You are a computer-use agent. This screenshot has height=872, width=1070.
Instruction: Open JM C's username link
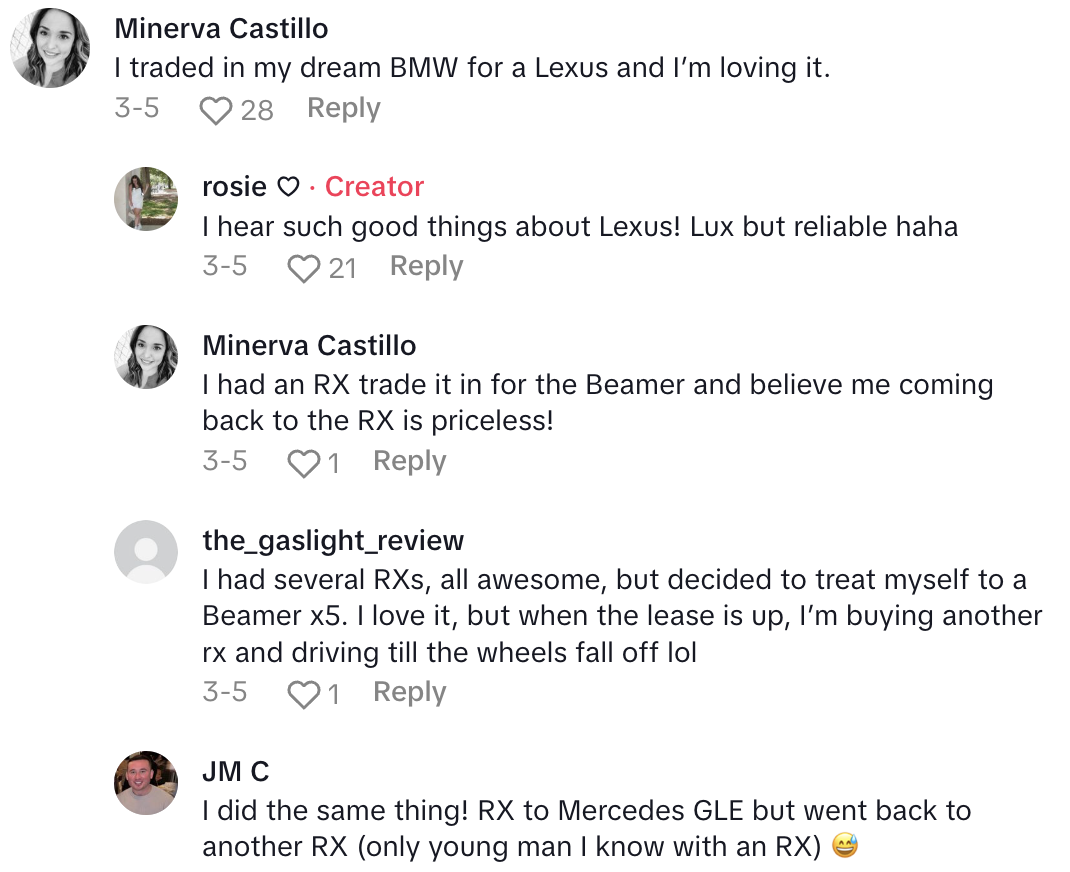(236, 772)
